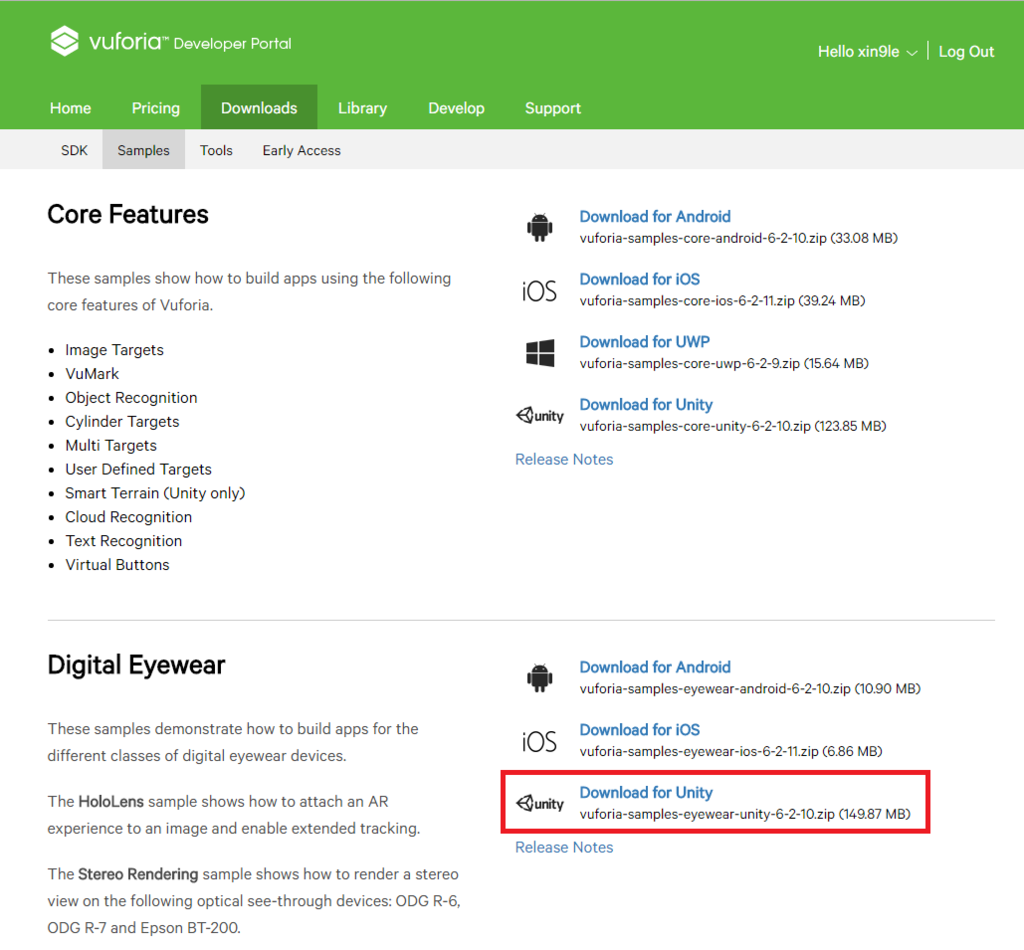Click the Cylinder Targets list item
Image resolution: width=1024 pixels, height=950 pixels.
click(122, 422)
